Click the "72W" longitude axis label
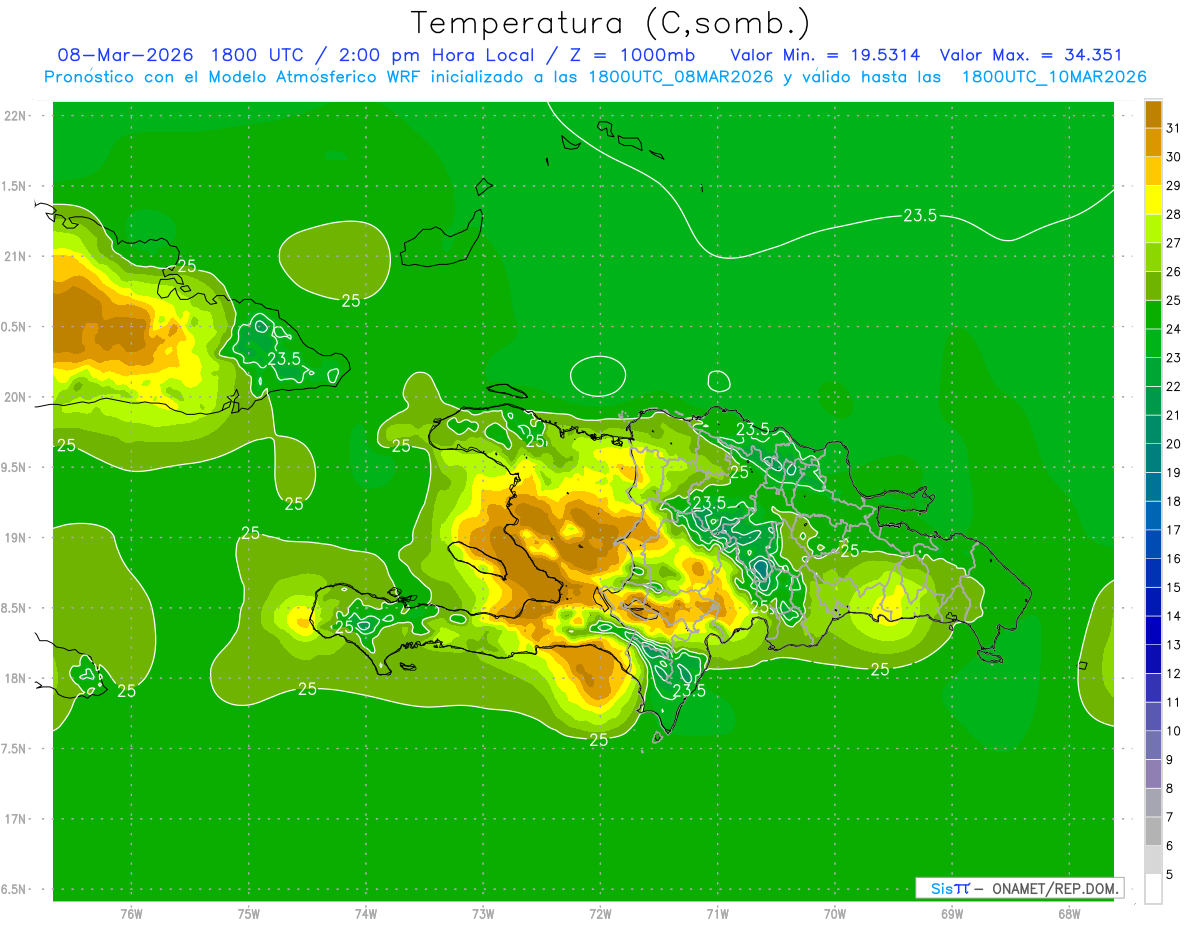 (600, 913)
